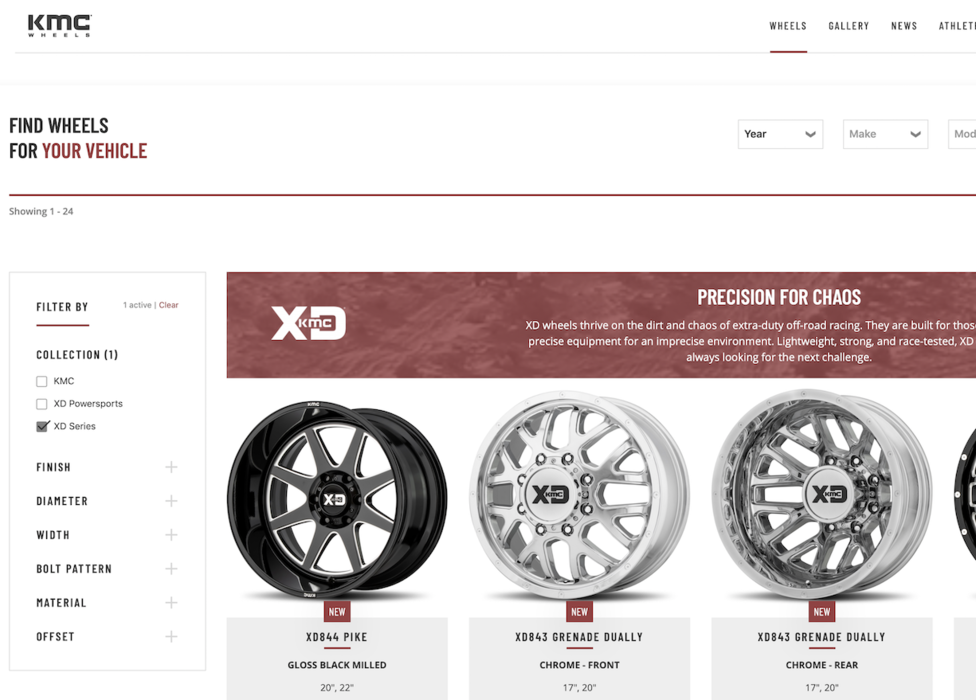Click NEW badge on Chrome Front Grenade
This screenshot has width=976, height=700.
(580, 612)
